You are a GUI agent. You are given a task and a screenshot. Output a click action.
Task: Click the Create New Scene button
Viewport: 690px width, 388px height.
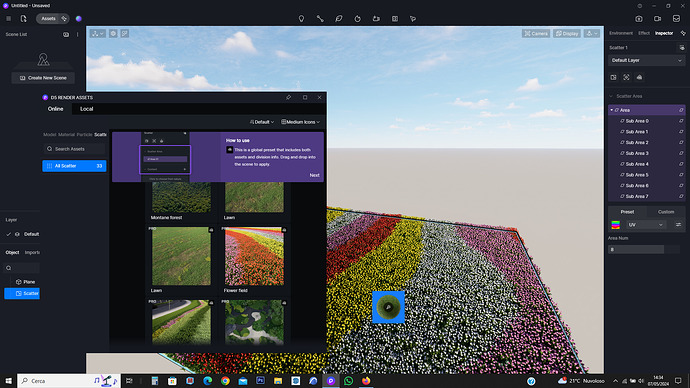coord(43,78)
